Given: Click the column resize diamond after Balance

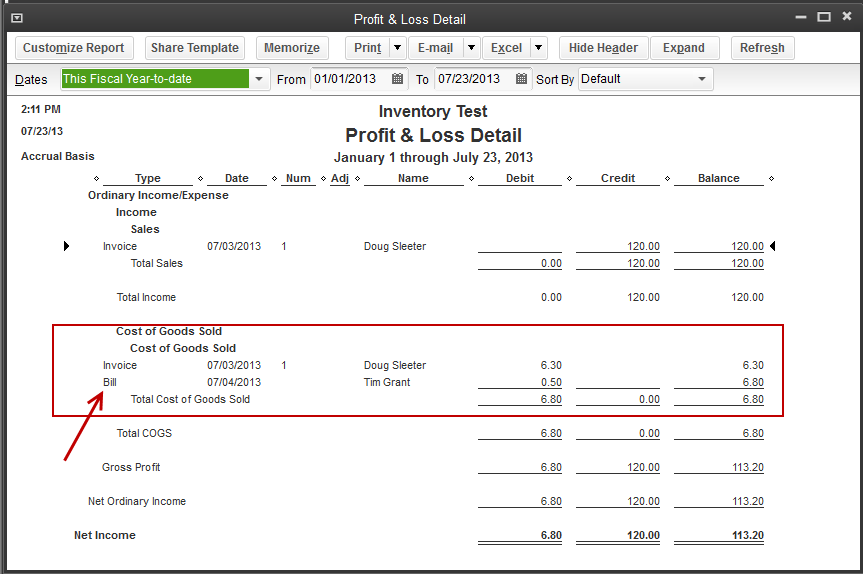Looking at the screenshot, I should [771, 178].
